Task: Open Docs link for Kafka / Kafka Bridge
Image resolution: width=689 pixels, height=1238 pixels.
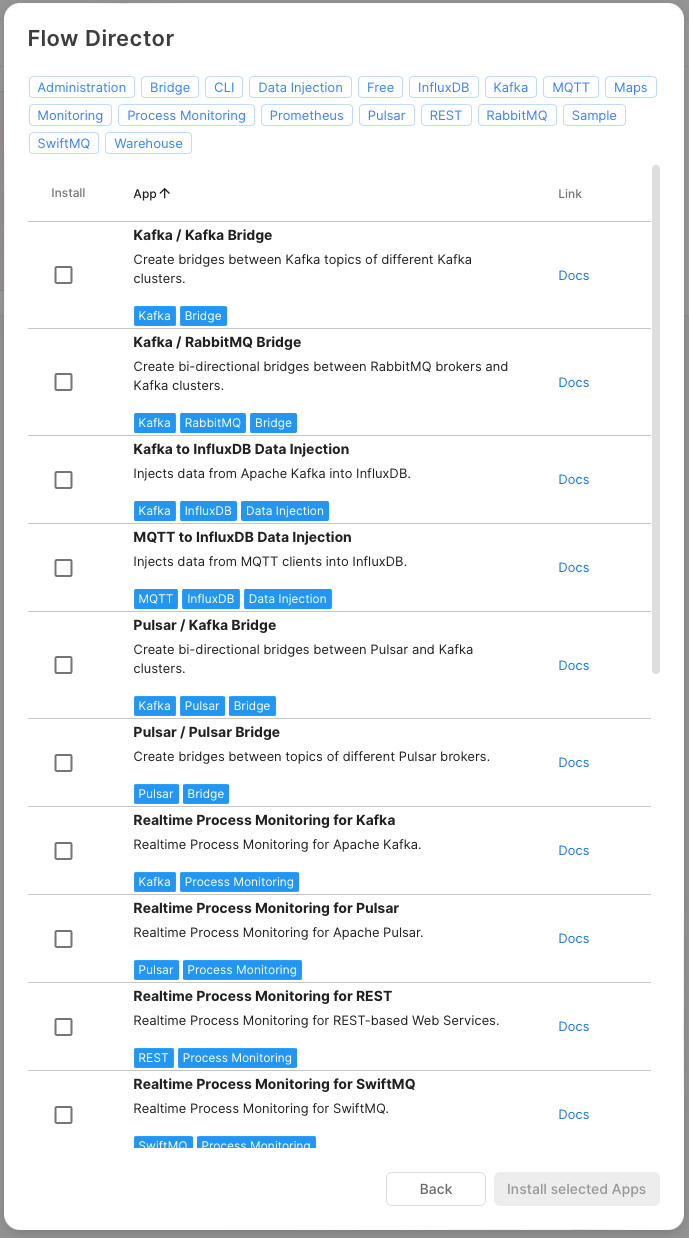Action: [573, 276]
